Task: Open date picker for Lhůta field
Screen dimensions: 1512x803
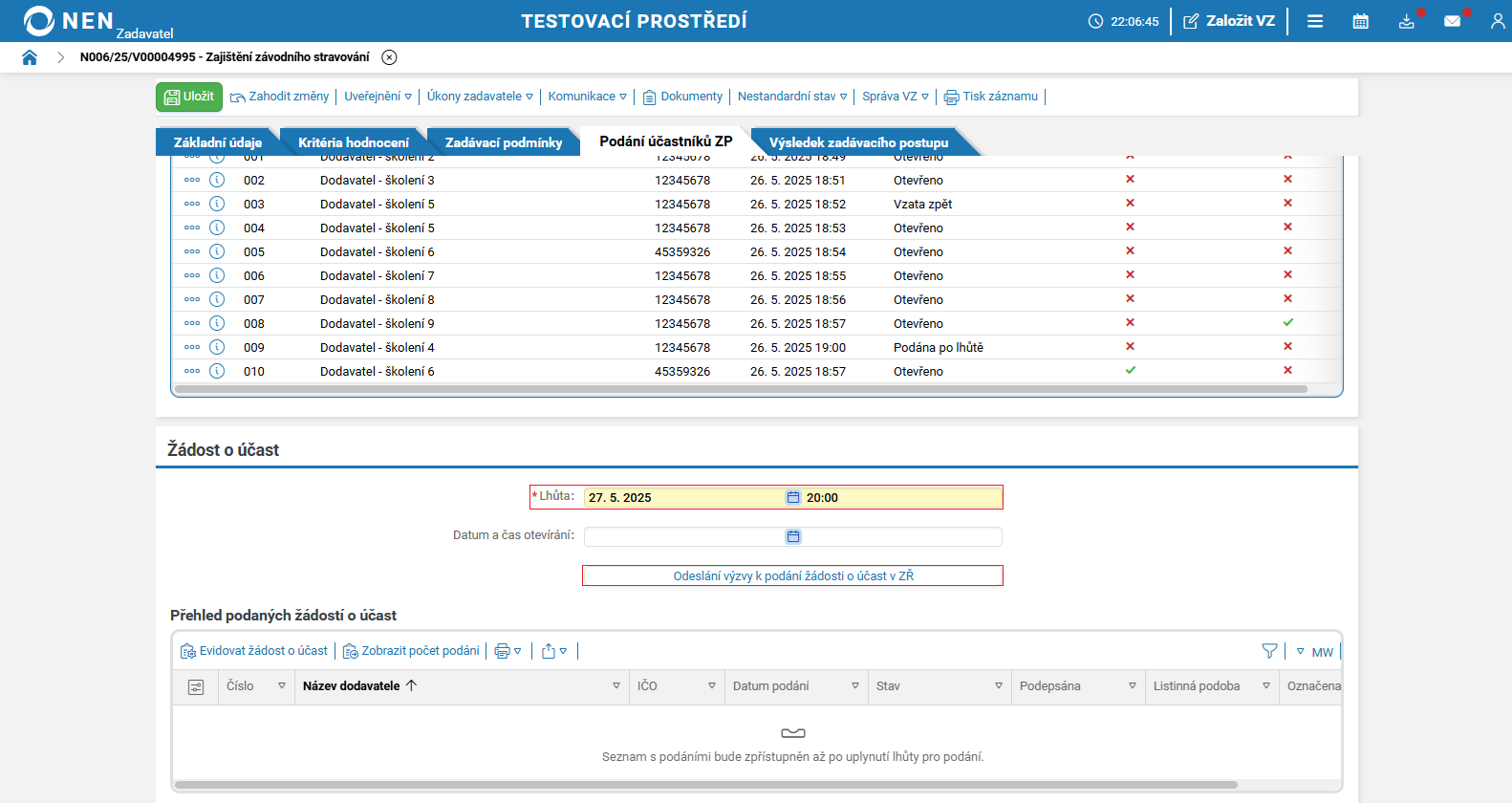Action: pos(793,497)
